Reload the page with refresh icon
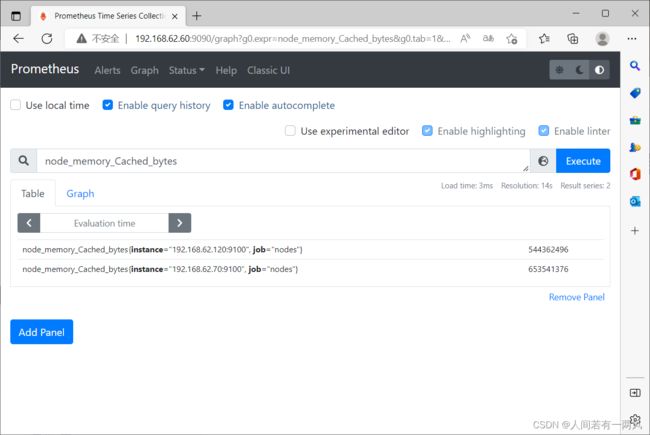 pos(47,39)
